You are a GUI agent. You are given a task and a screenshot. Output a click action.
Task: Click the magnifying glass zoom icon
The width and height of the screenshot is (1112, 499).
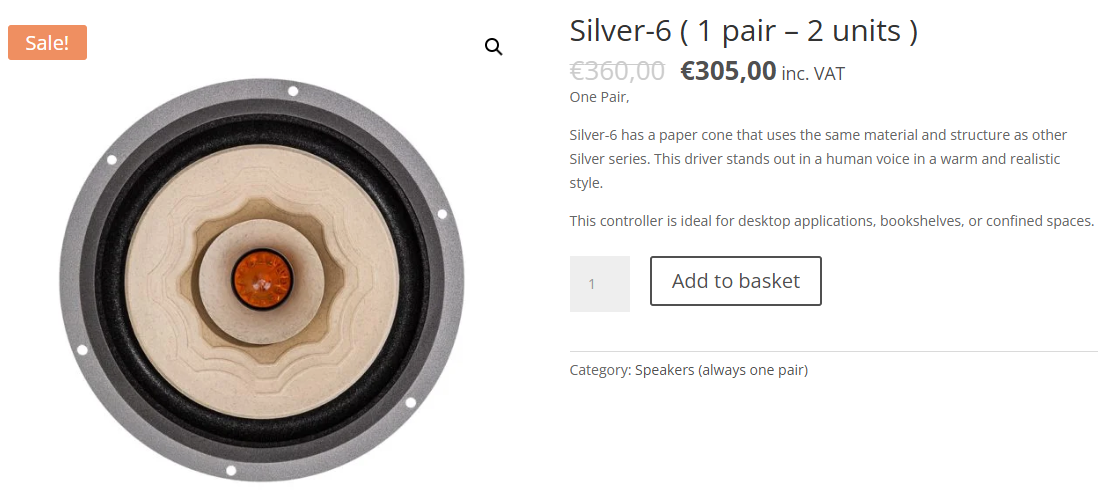point(493,47)
